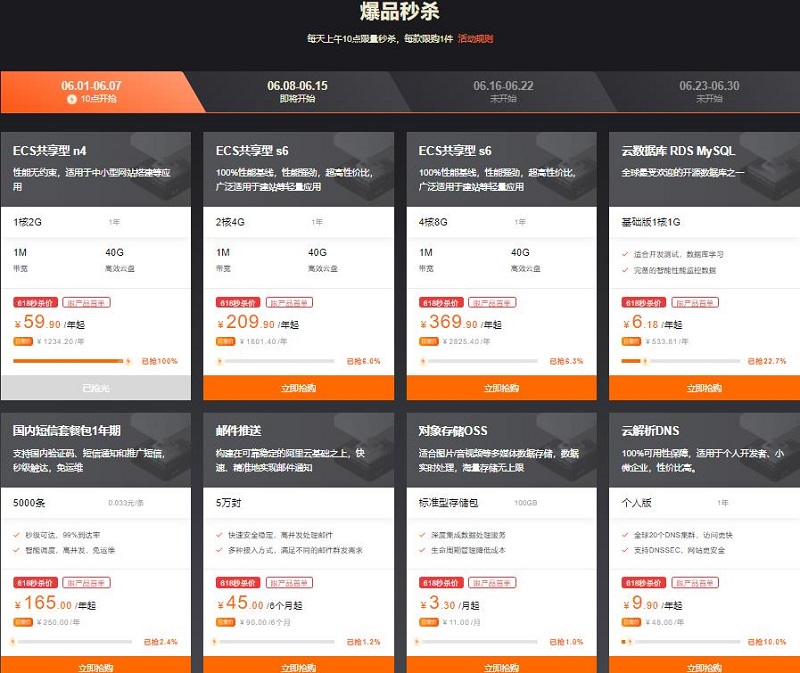800x673 pixels.
Task: Click the 1核2G spec label
Action: [x=28, y=222]
